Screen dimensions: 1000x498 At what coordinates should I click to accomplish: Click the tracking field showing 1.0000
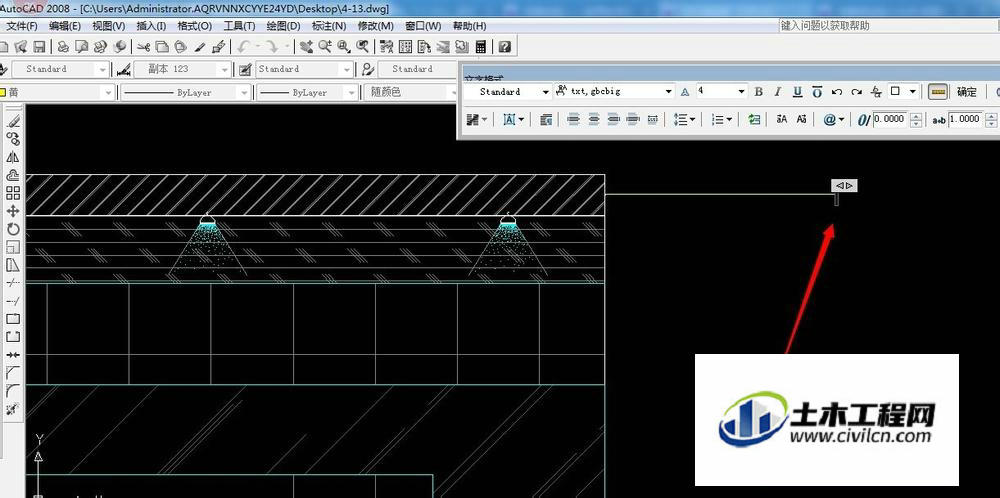pyautogui.click(x=965, y=119)
